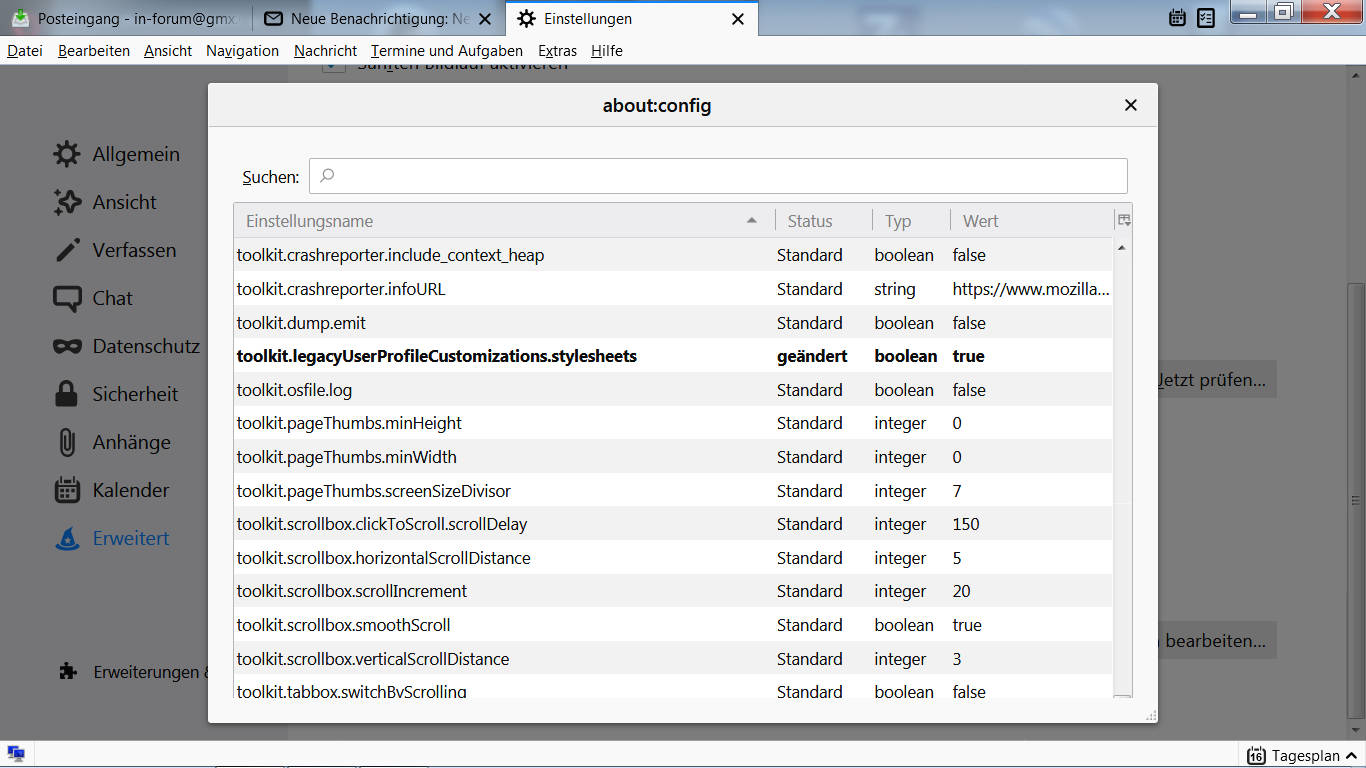Open the Chat speech bubble icon
Image resolution: width=1366 pixels, height=768 pixels.
[x=67, y=298]
